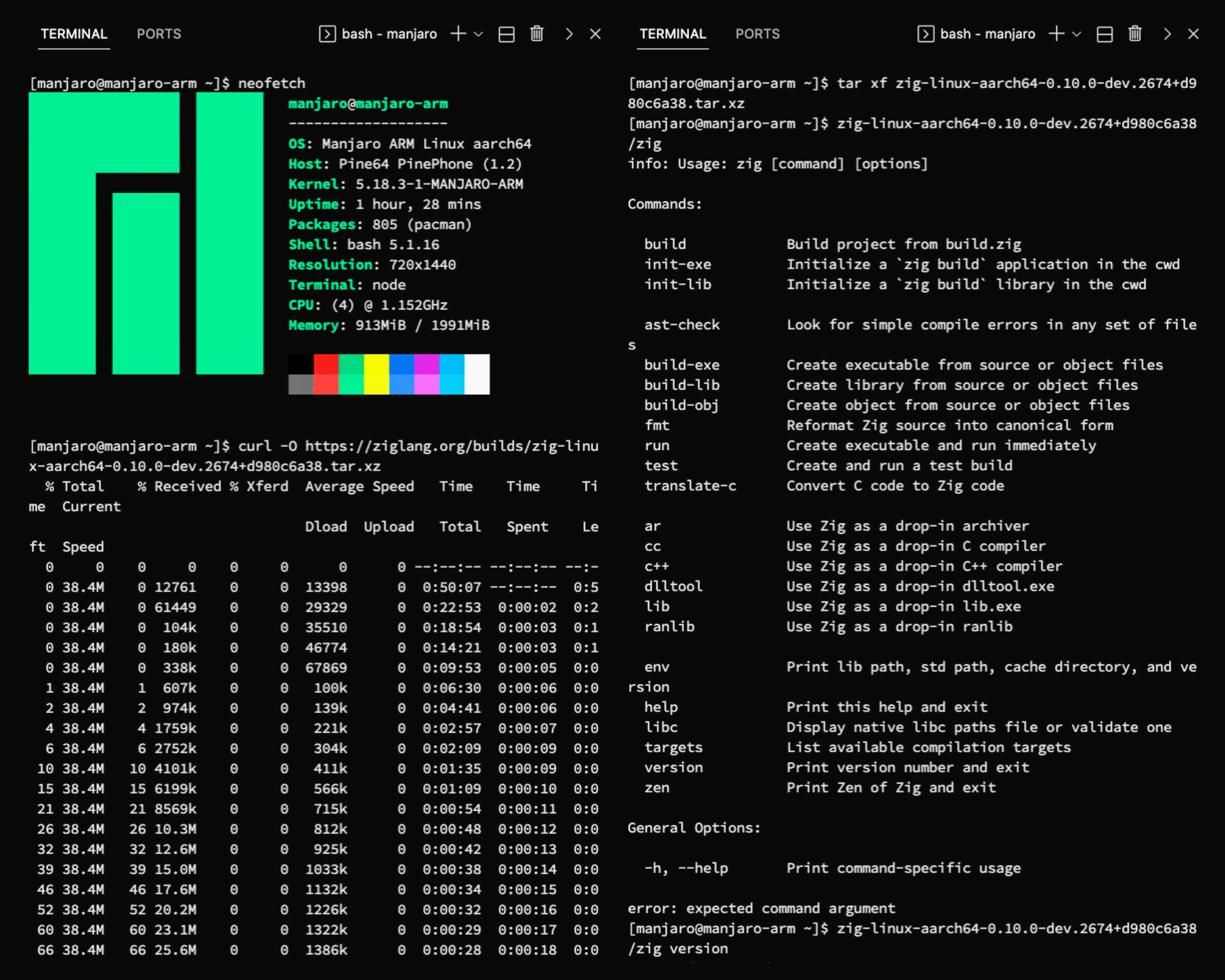Click new terminal plus icon in left panel
Screen dimensions: 1225x980
point(458,34)
